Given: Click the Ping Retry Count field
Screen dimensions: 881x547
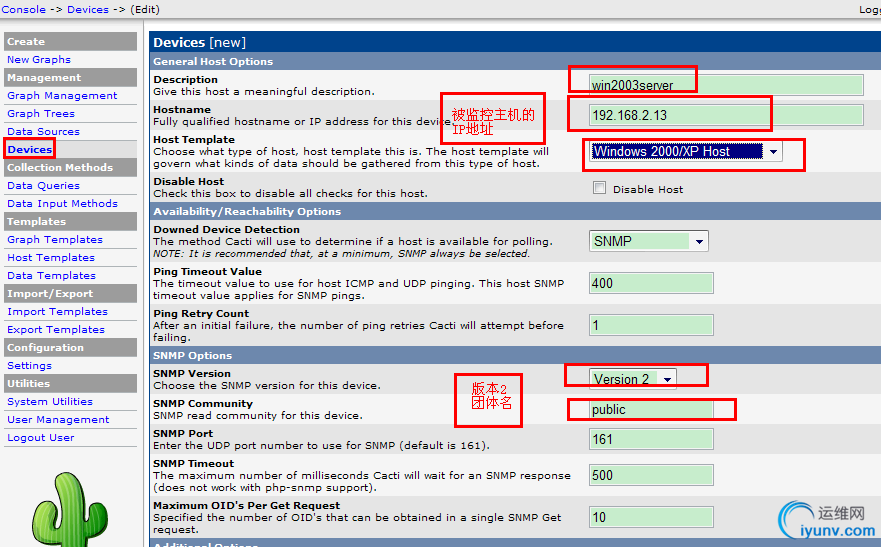Looking at the screenshot, I should 651,325.
